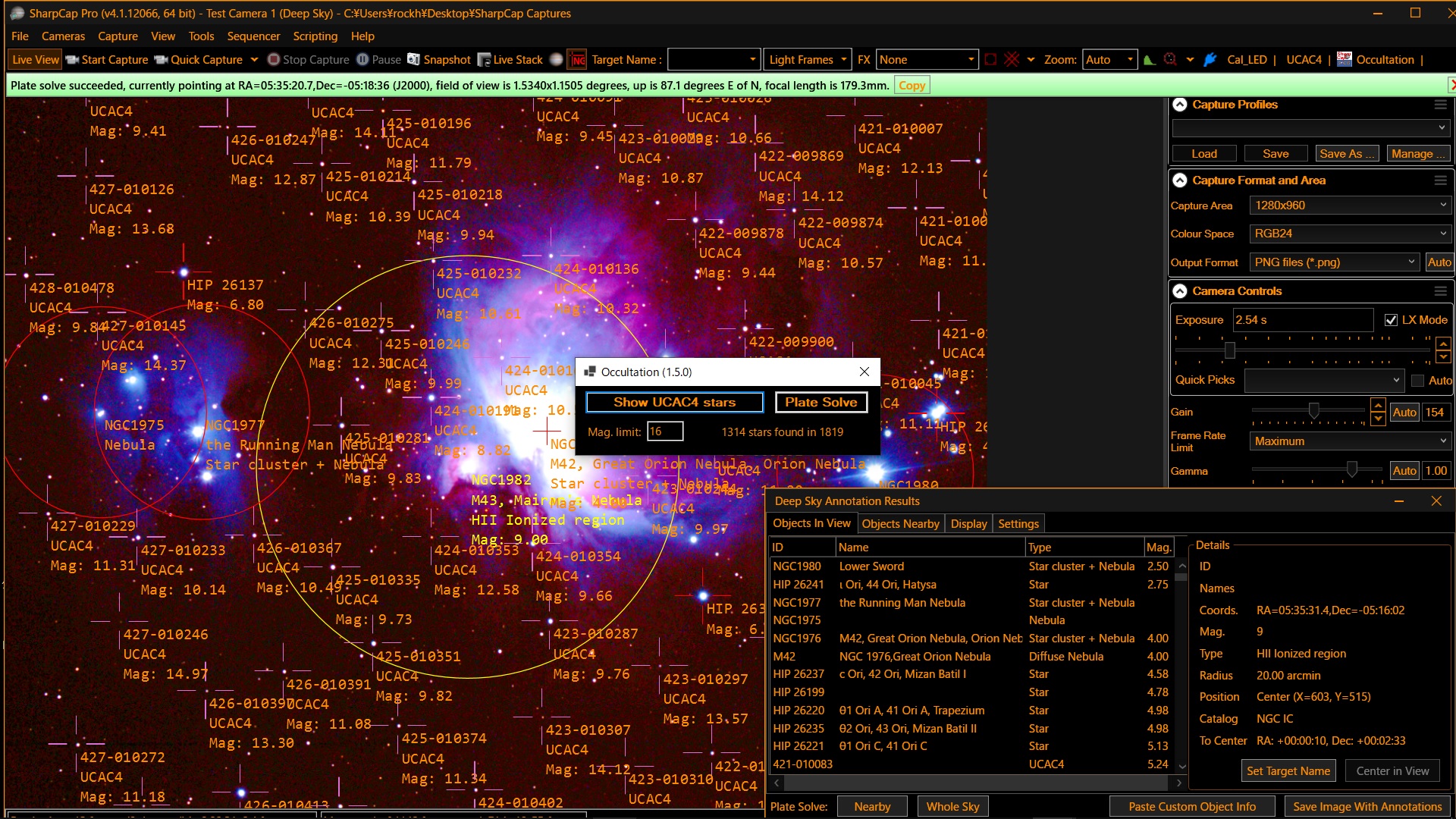Viewport: 1456px width, 819px height.
Task: Click the red focus target icon
Action: click(1170, 60)
